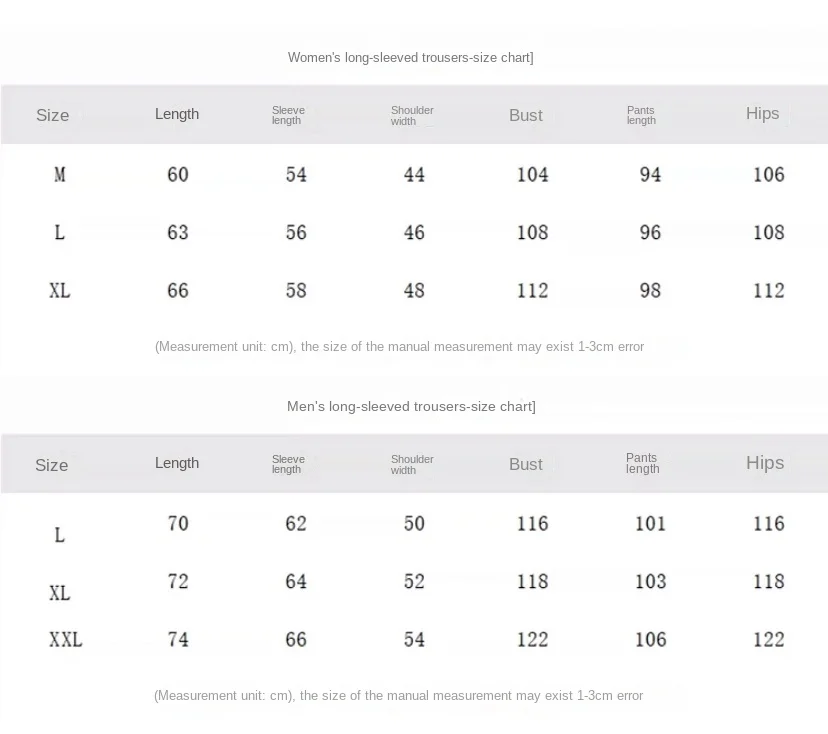
Task: Click the women's M bust value 104
Action: pyautogui.click(x=532, y=175)
